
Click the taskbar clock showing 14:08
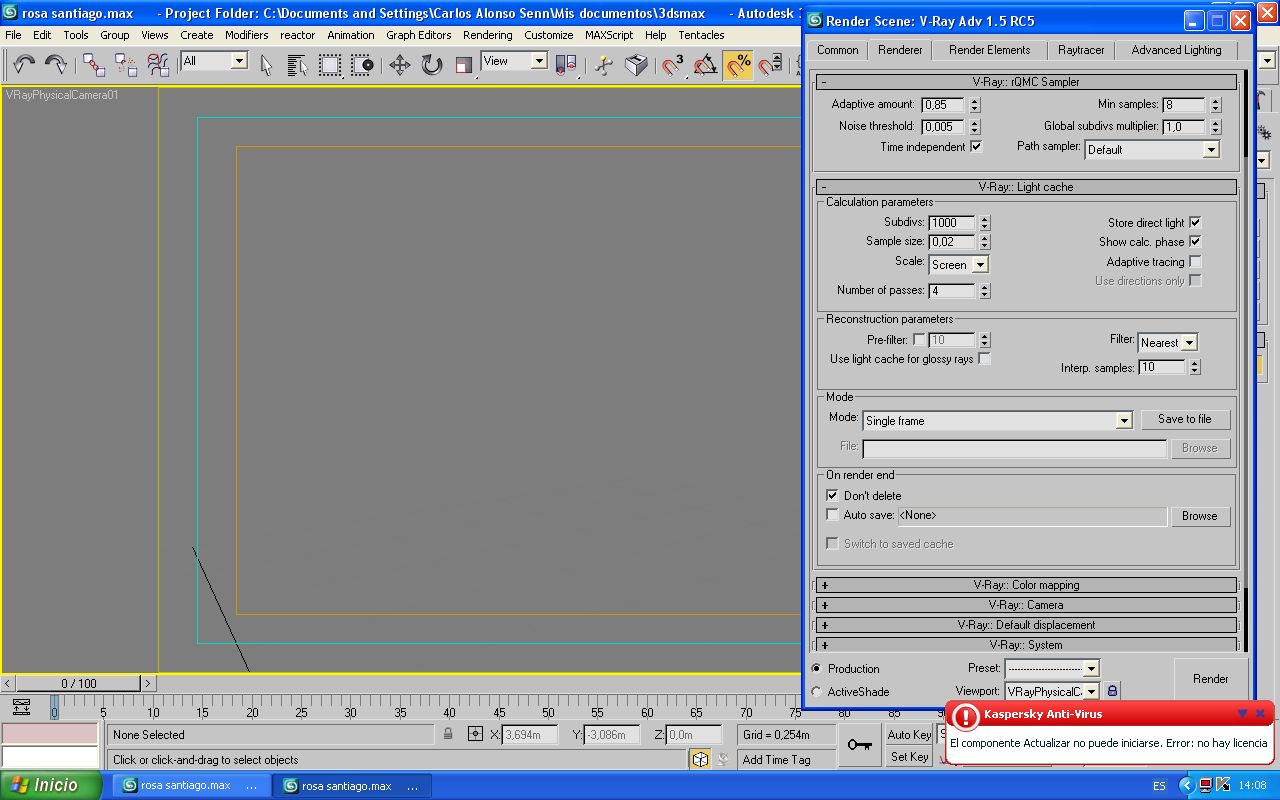click(x=1251, y=786)
